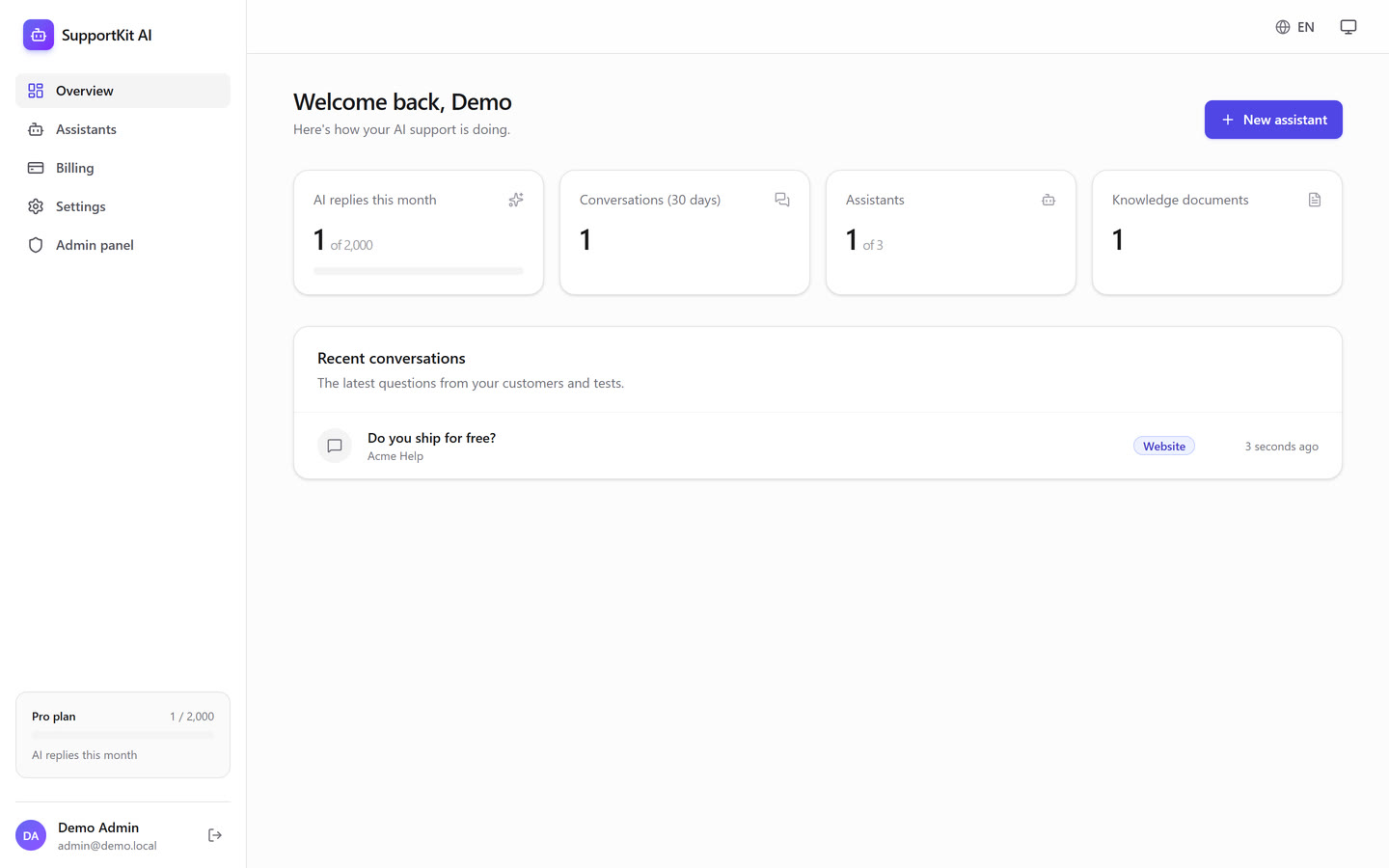Go to Assistants in the sidebar

pos(123,129)
